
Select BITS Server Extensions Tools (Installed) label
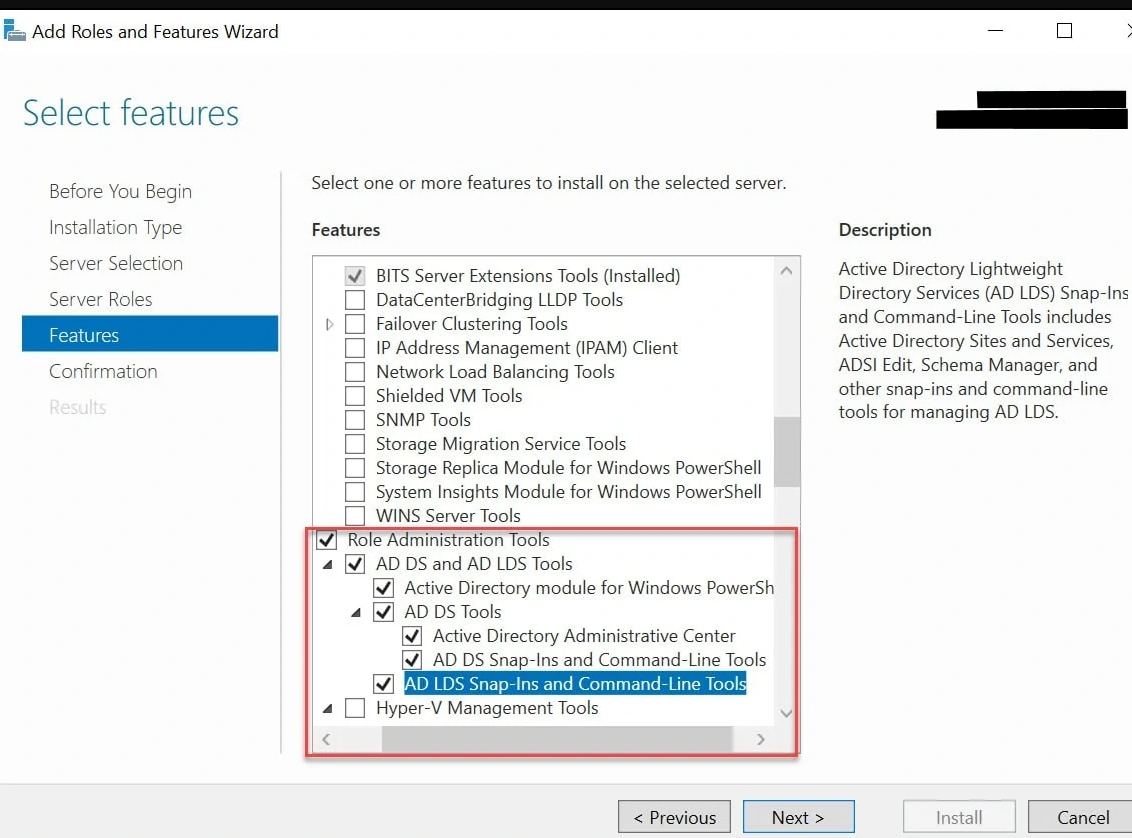[528, 276]
